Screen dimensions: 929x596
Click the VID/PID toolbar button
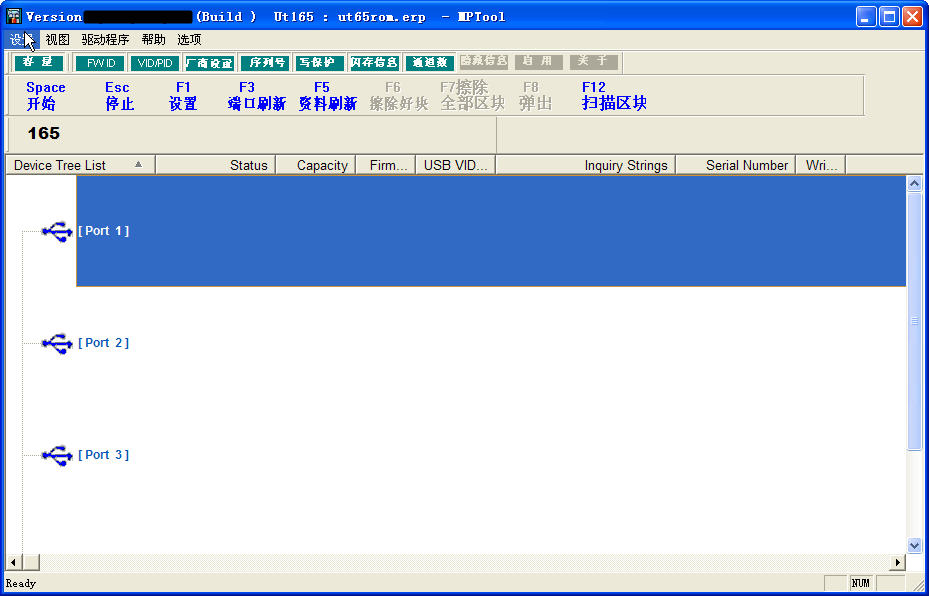coord(154,63)
